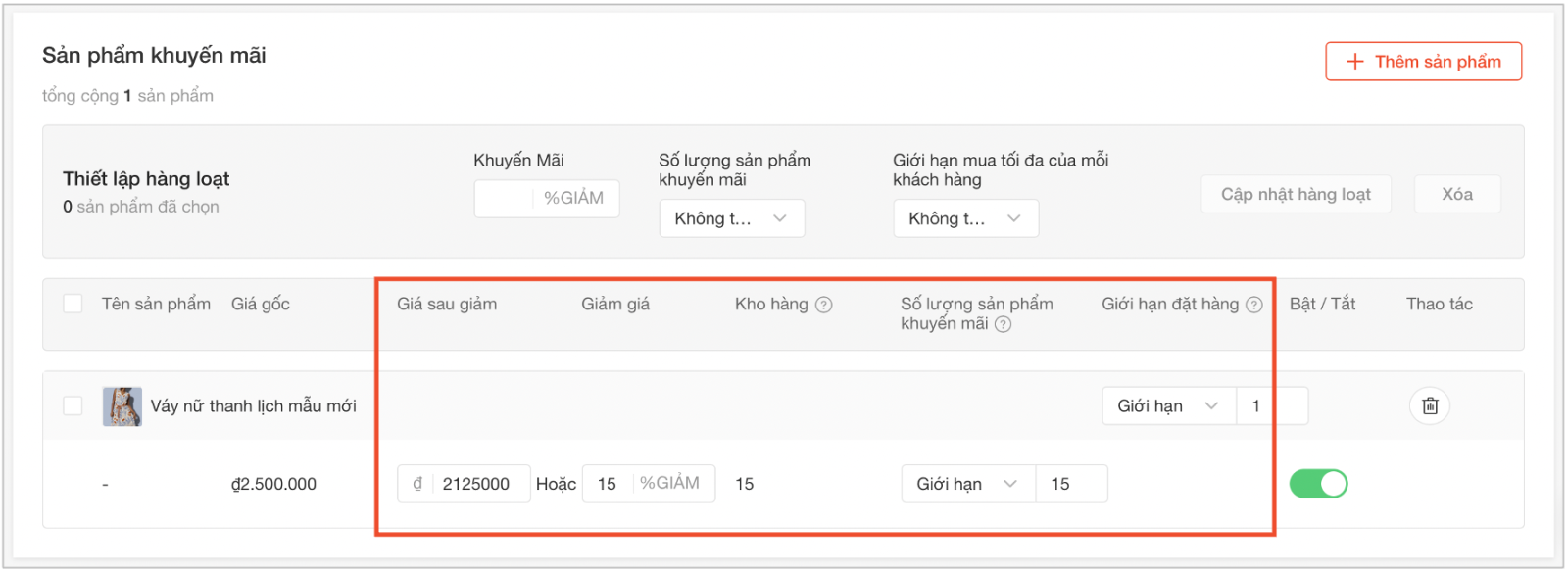Click the Thao tác column header

pos(1440,304)
